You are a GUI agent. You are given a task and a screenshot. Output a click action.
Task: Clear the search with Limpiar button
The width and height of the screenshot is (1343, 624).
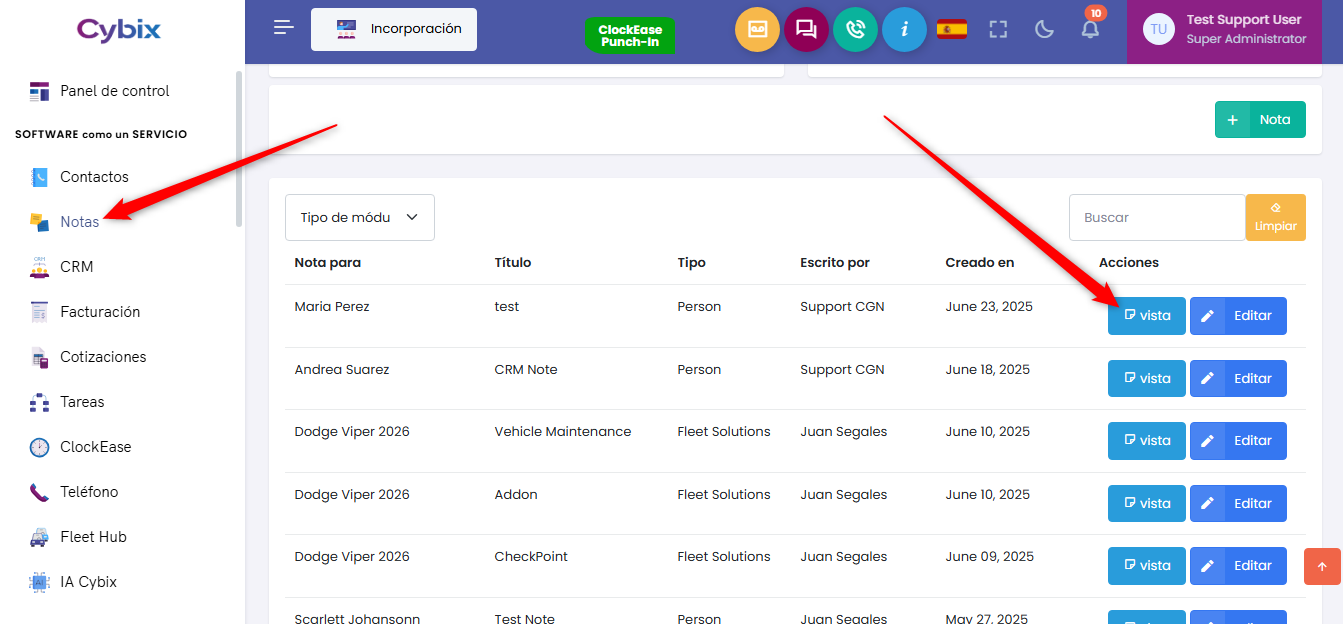click(x=1275, y=217)
